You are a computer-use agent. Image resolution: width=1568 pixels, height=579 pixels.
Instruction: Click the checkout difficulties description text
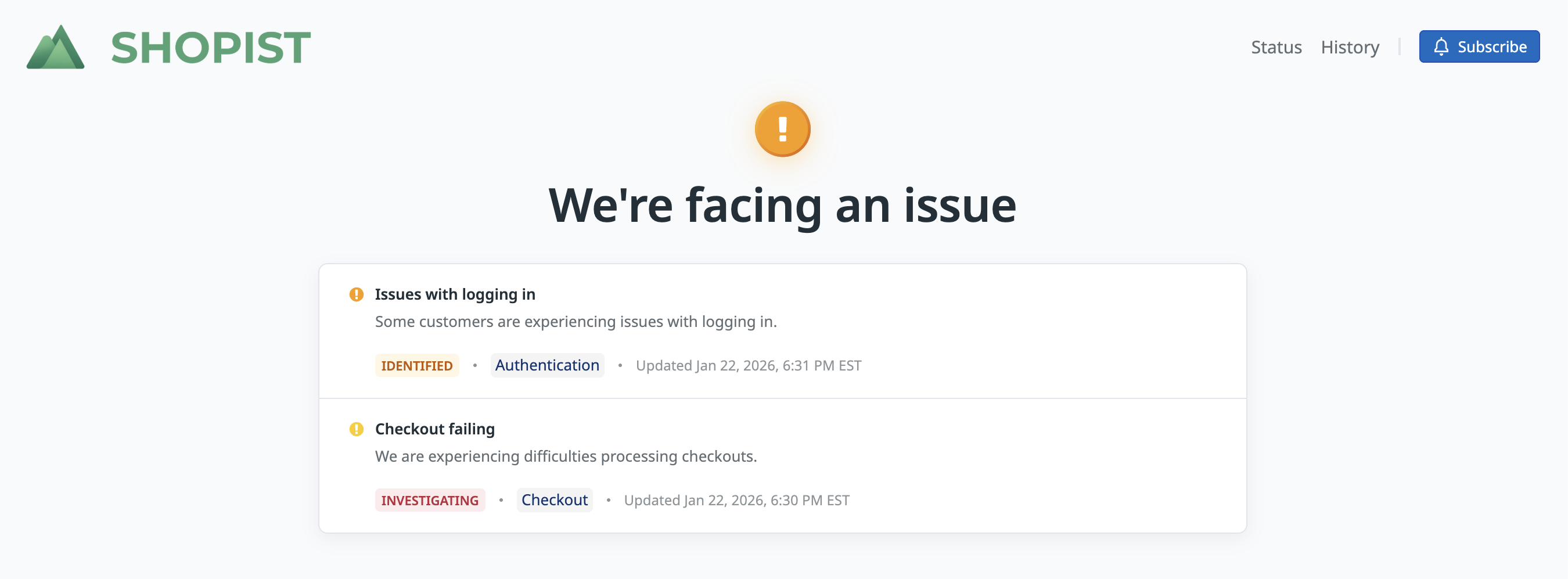tap(566, 456)
